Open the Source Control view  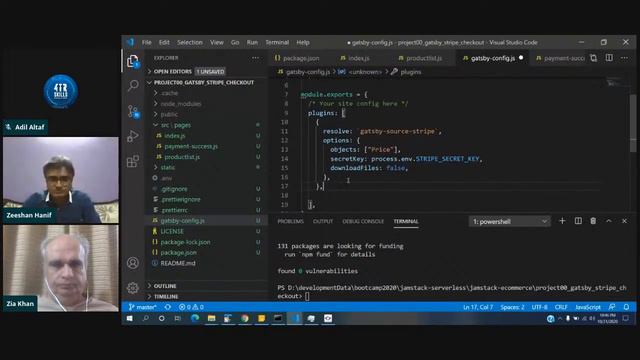(x=133, y=111)
